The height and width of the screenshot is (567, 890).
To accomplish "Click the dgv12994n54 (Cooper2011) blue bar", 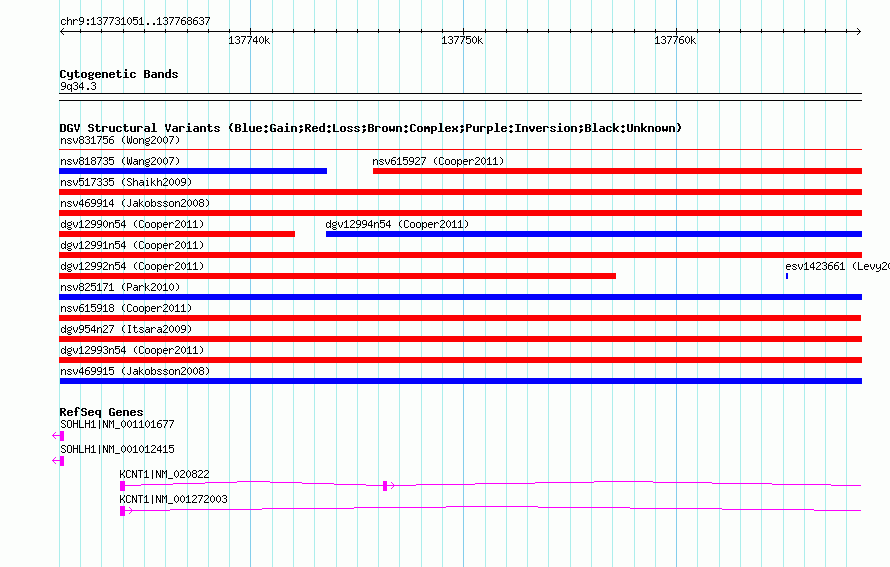I will [x=594, y=234].
